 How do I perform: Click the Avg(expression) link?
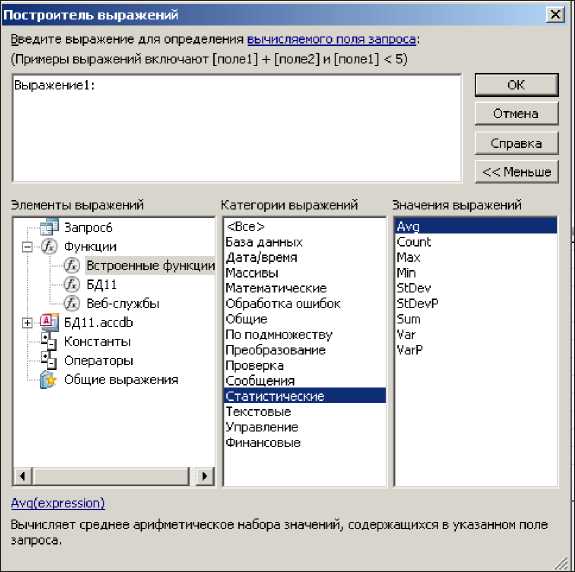(x=58, y=503)
